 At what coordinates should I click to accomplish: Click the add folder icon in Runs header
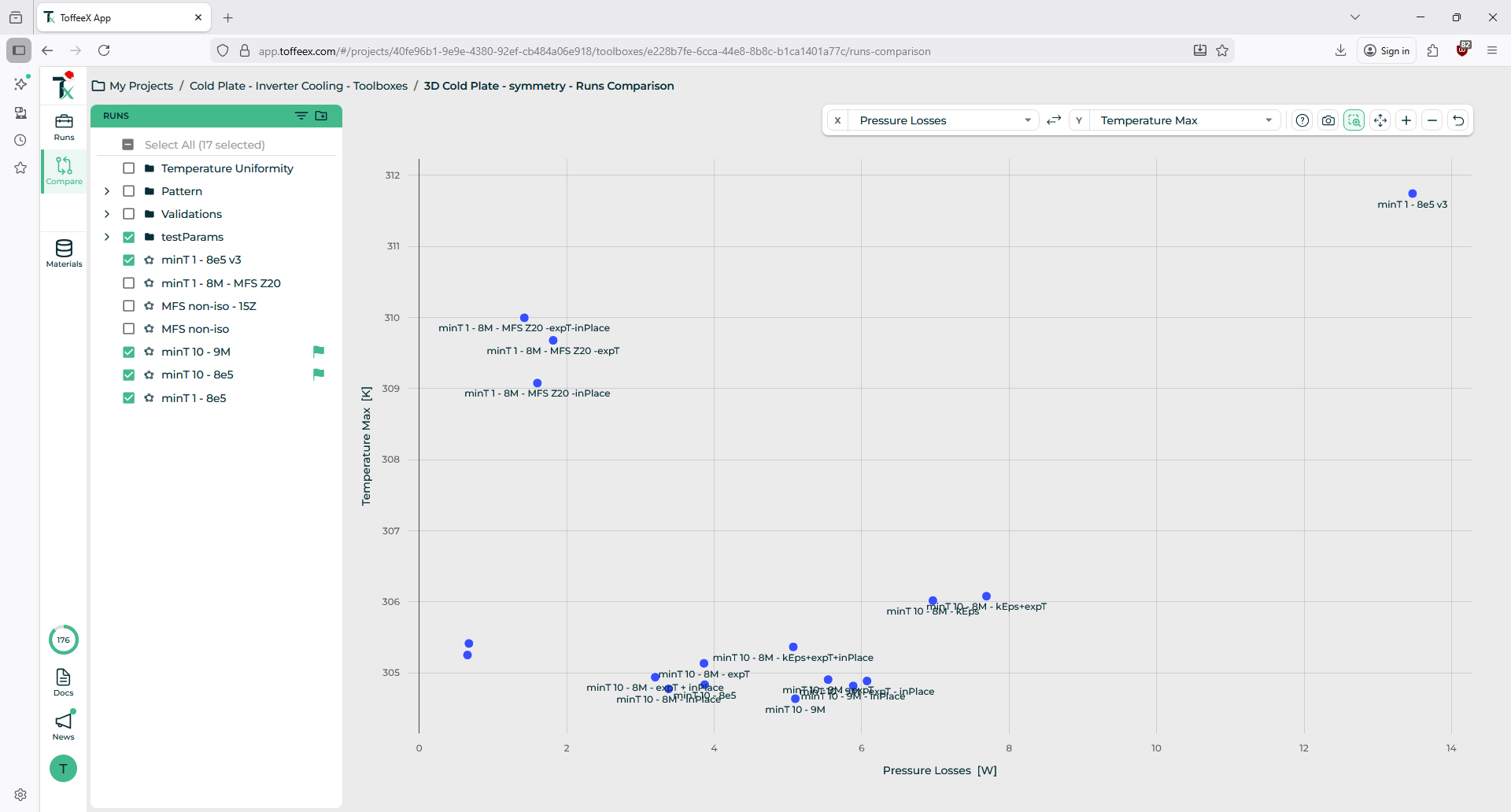(321, 116)
